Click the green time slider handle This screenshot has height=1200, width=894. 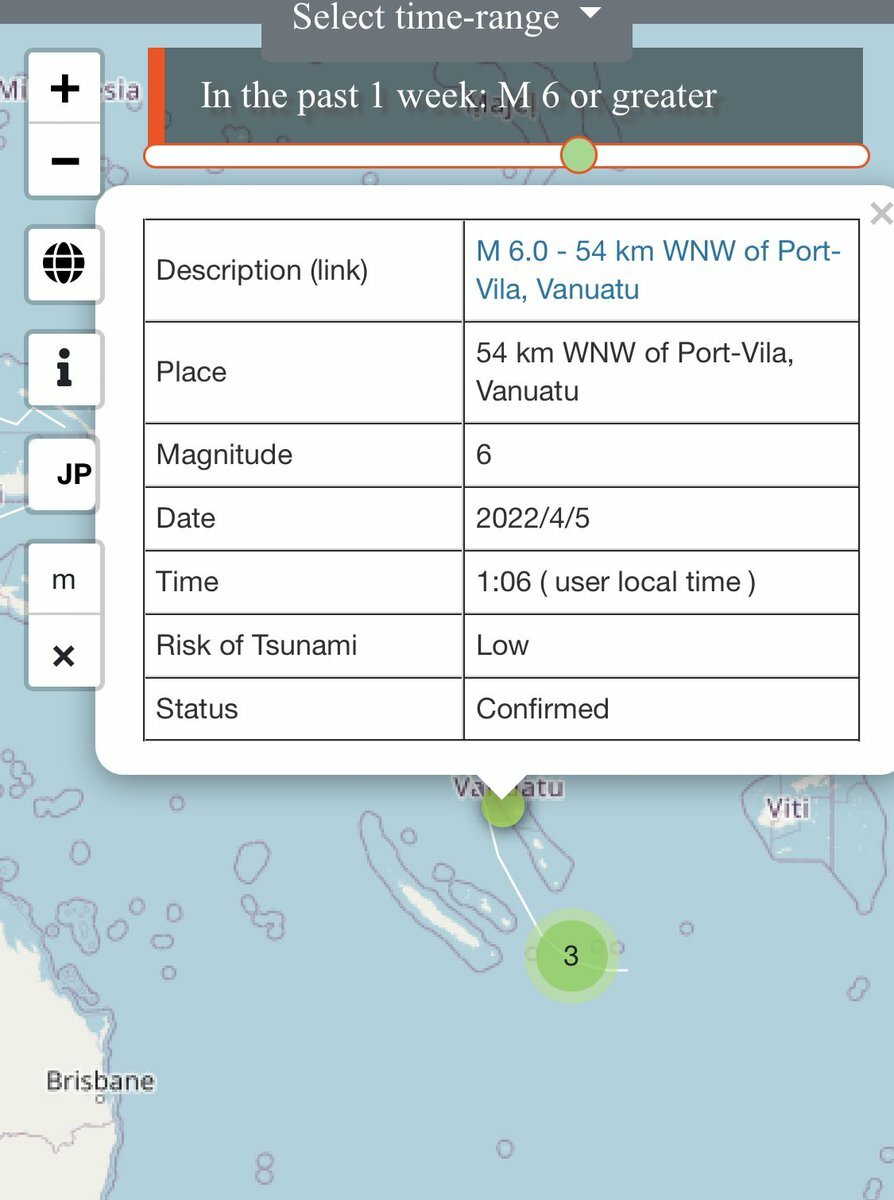coord(578,156)
